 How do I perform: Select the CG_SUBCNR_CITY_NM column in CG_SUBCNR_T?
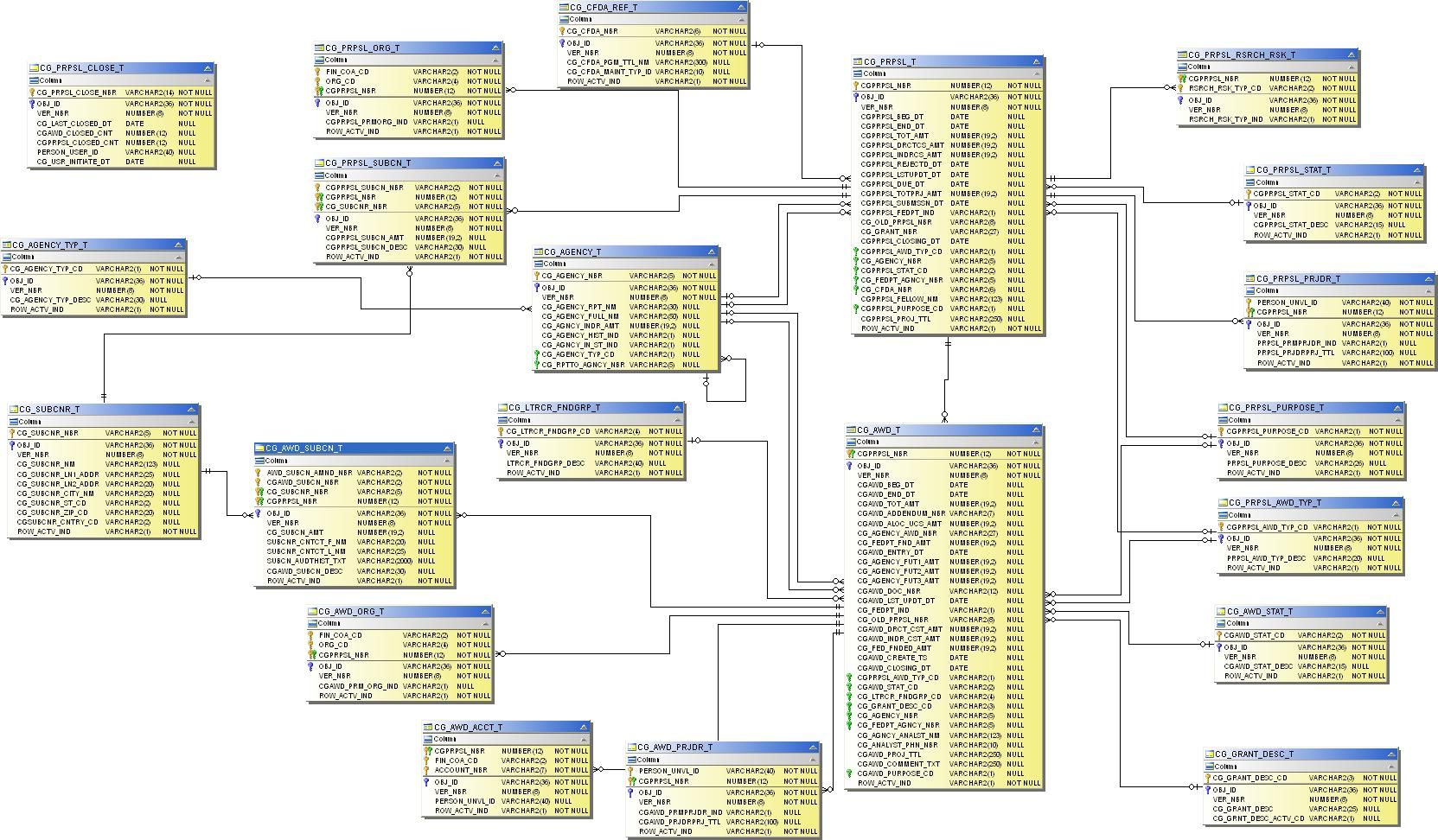click(x=104, y=493)
